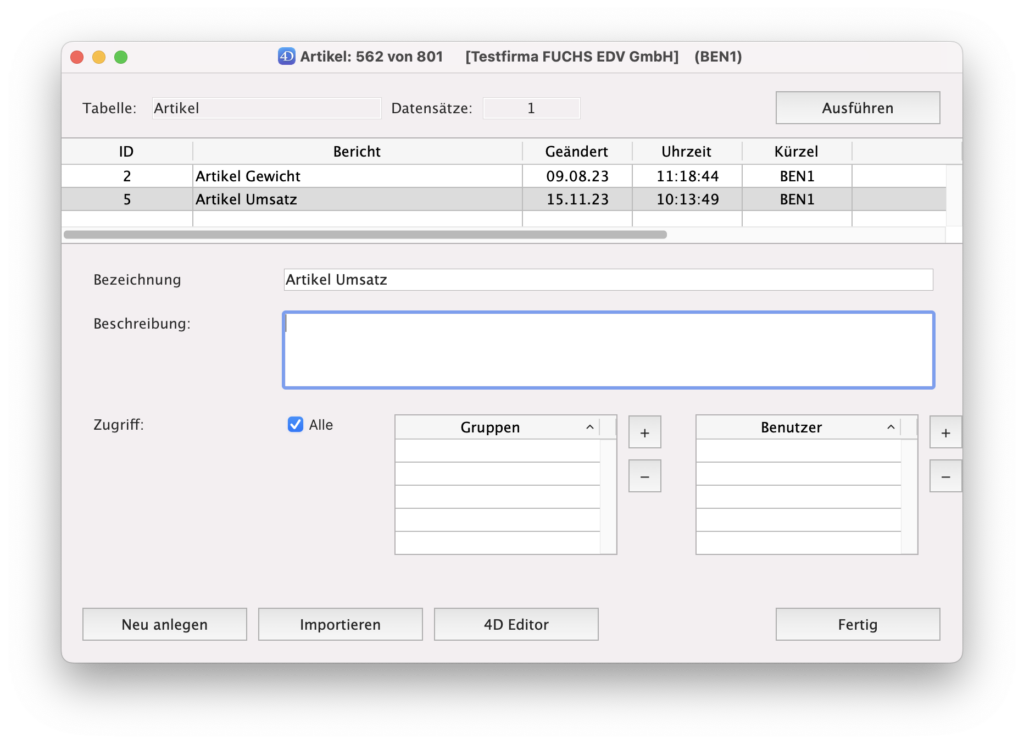Image resolution: width=1024 pixels, height=744 pixels.
Task: Create a new report with Neu anlegen
Action: (x=164, y=624)
